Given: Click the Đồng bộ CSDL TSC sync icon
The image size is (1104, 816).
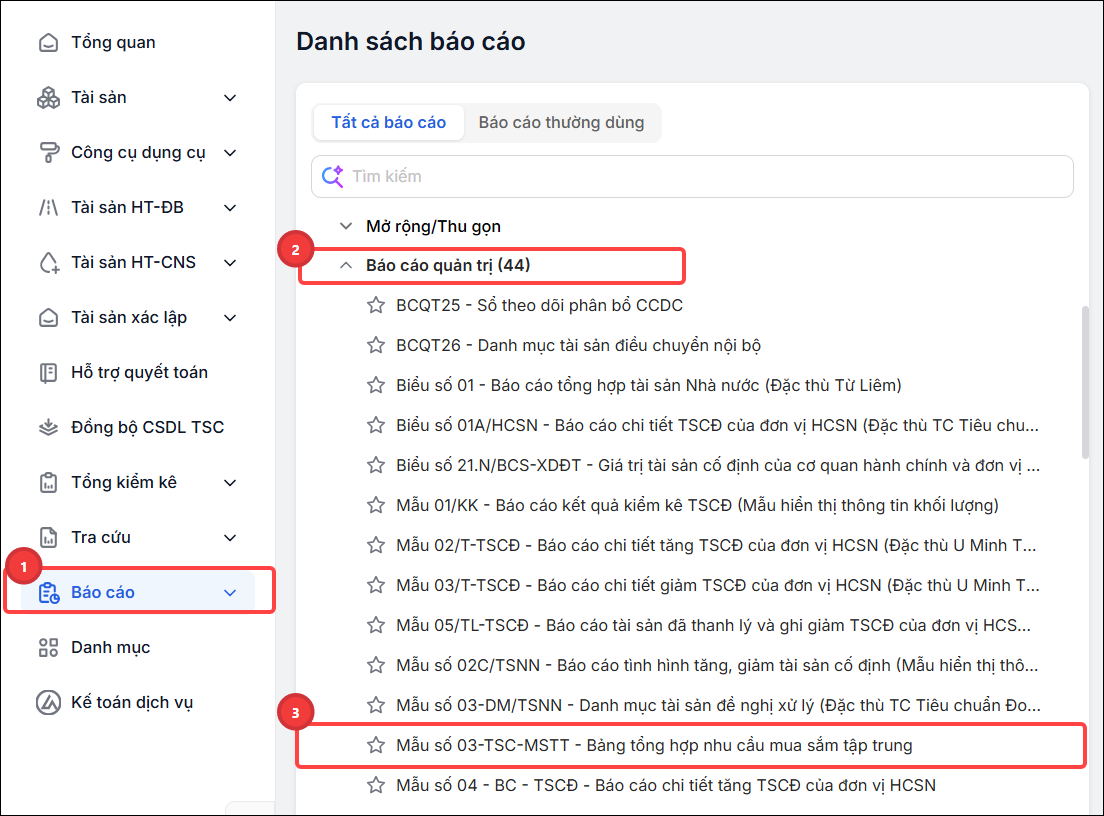Looking at the screenshot, I should pyautogui.click(x=48, y=427).
